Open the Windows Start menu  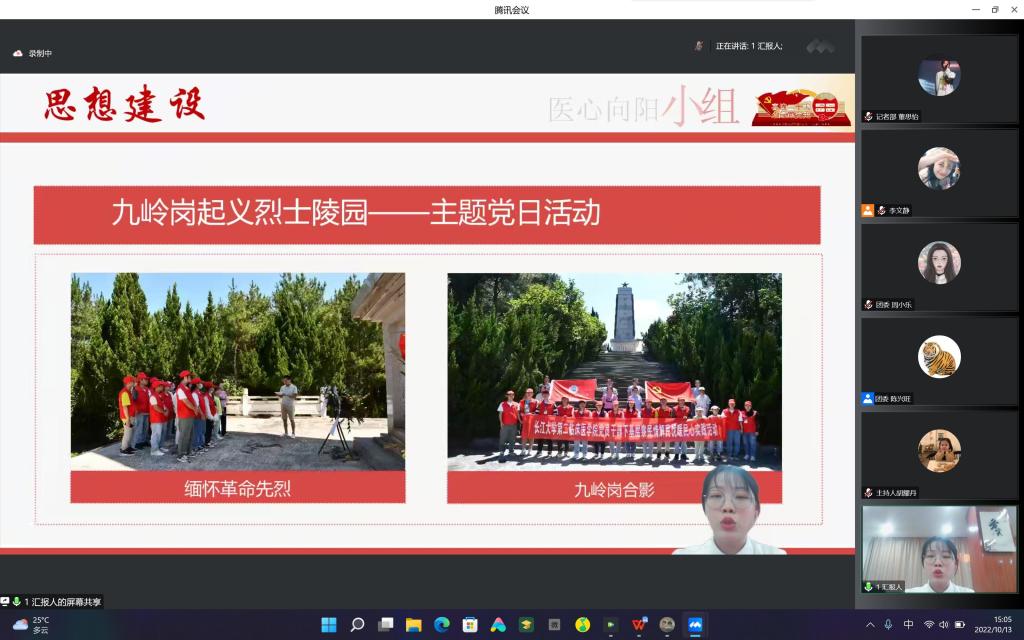pos(329,625)
